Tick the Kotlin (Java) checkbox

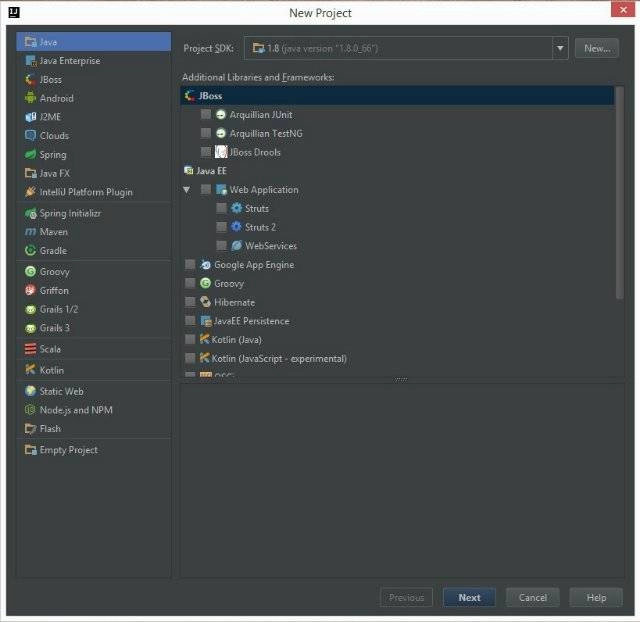tap(190, 340)
